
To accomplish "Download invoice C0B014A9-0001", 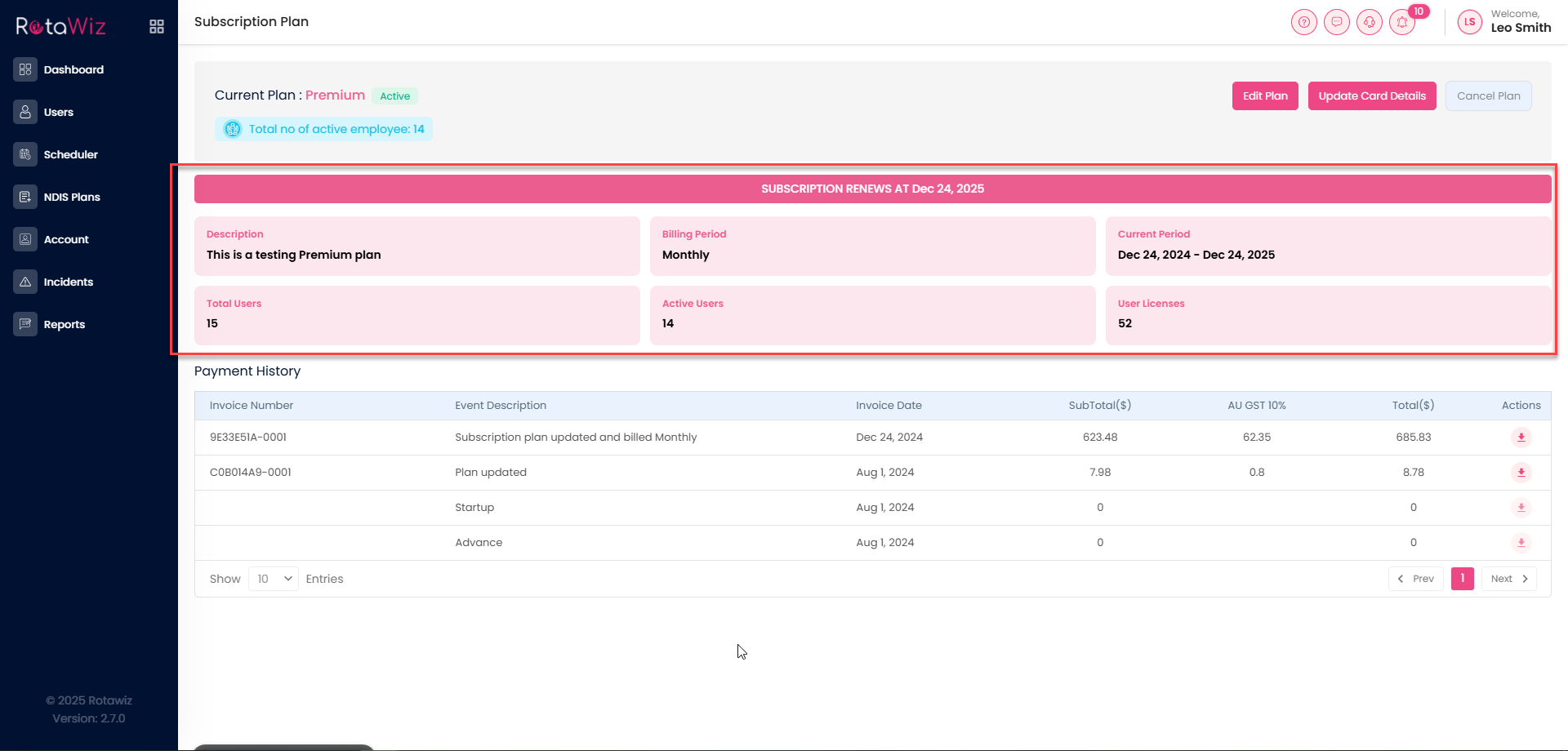I will click(1521, 473).
